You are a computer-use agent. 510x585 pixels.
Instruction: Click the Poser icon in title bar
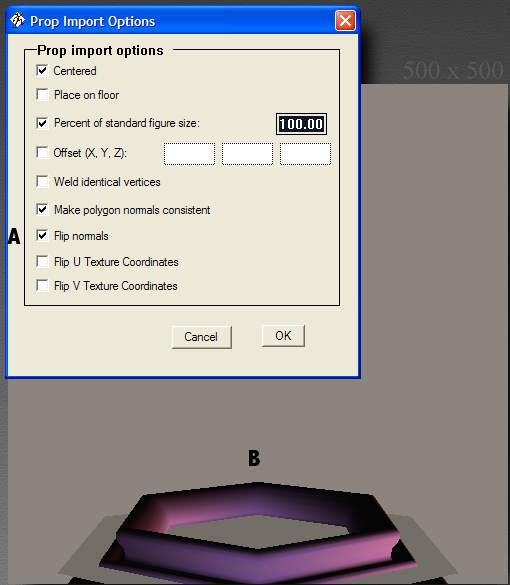pyautogui.click(x=17, y=20)
